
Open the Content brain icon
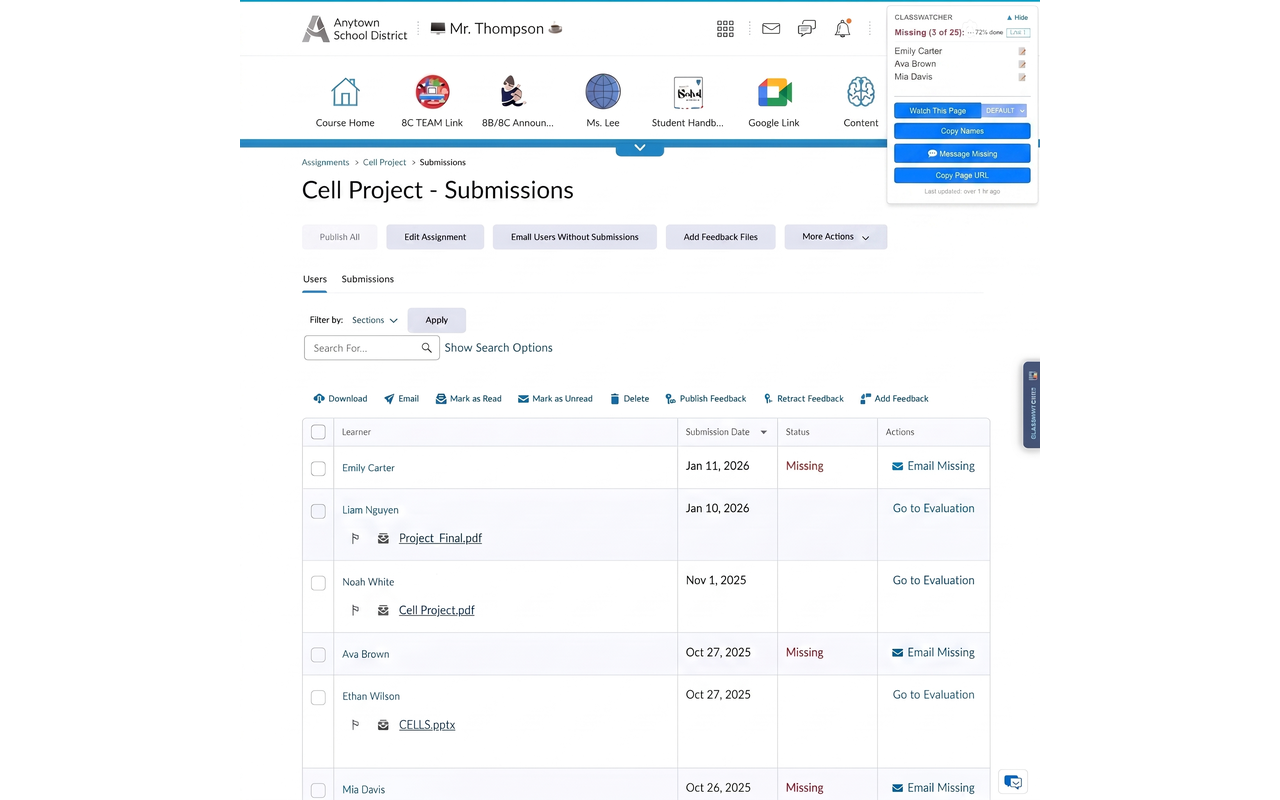coord(860,92)
